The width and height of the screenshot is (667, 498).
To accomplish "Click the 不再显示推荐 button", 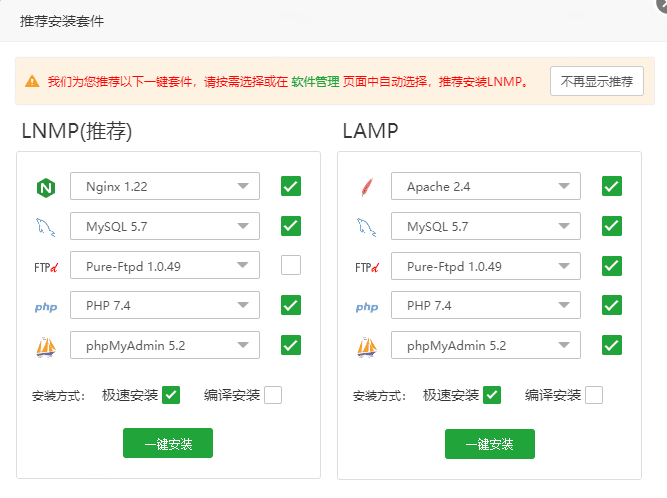I will [x=596, y=81].
